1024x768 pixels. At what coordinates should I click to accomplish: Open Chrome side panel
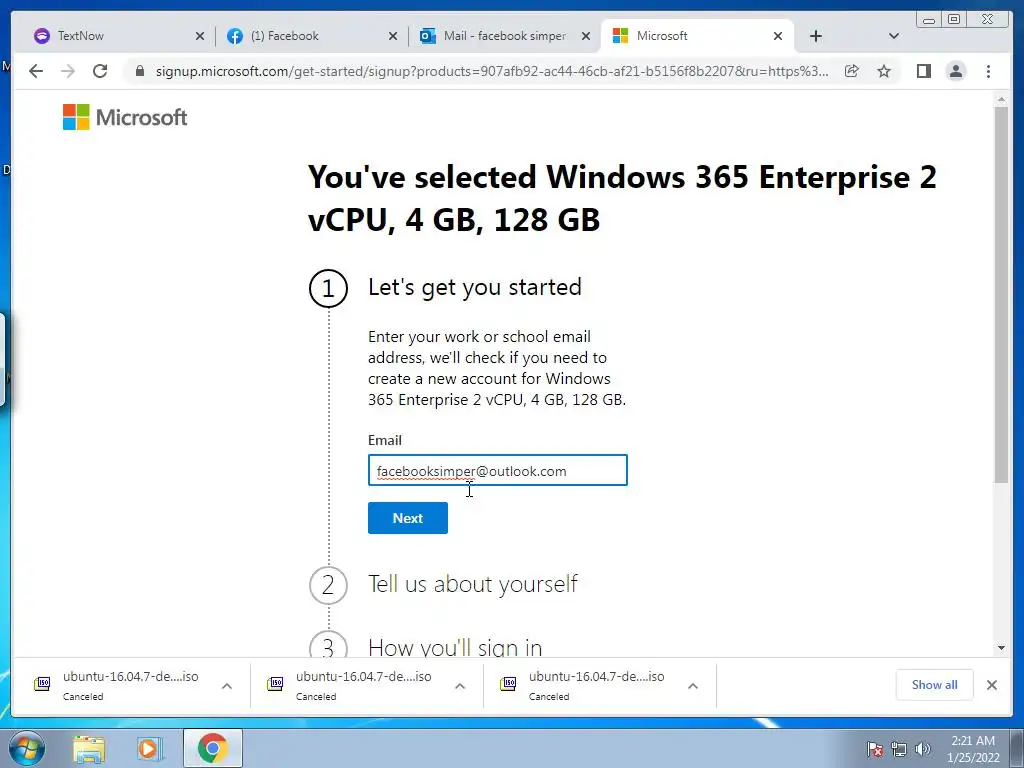pos(923,71)
